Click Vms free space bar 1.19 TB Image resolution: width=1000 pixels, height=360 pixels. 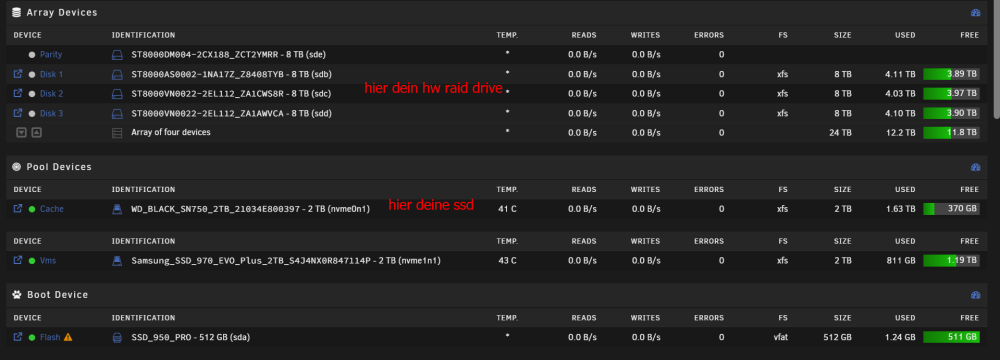952,260
